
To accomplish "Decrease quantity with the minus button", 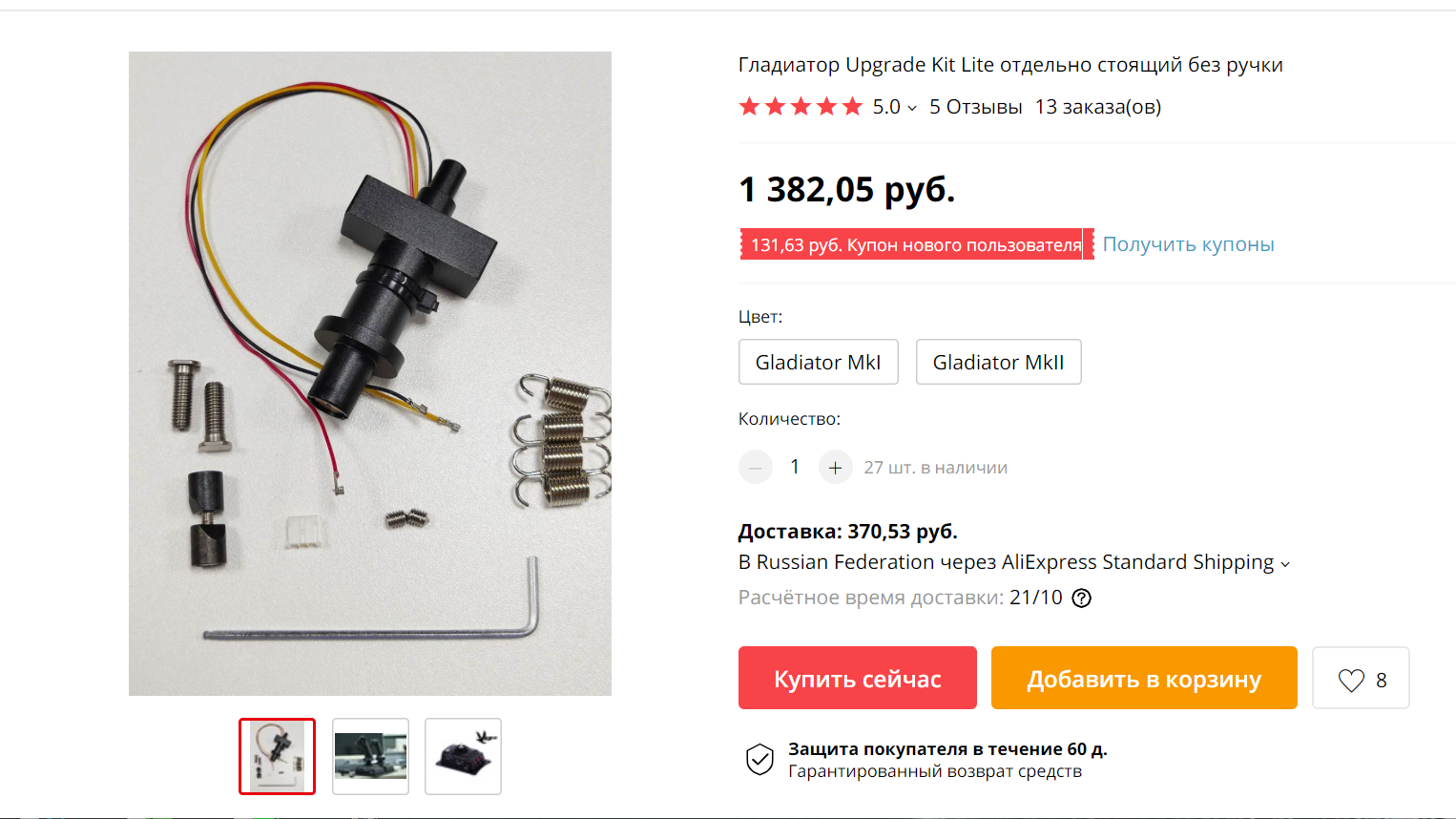I will [756, 468].
